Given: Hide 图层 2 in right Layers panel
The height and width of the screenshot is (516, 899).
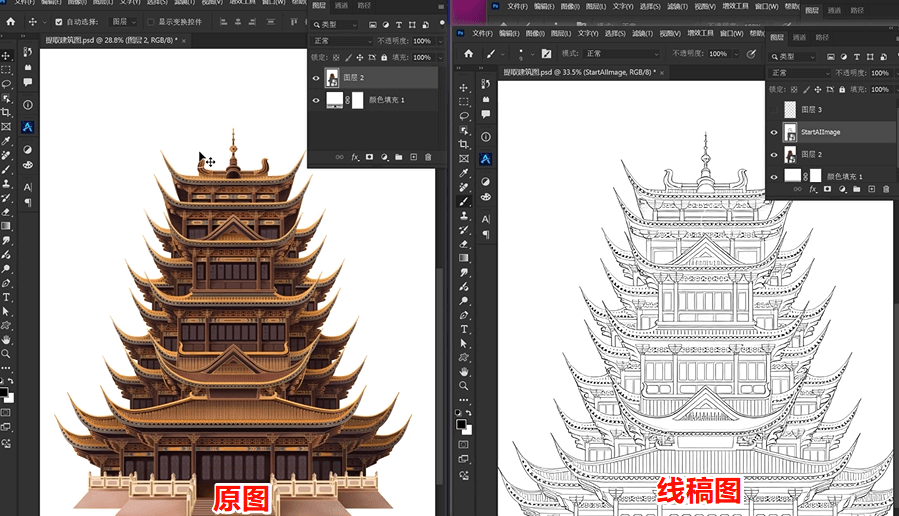Looking at the screenshot, I should coord(774,155).
